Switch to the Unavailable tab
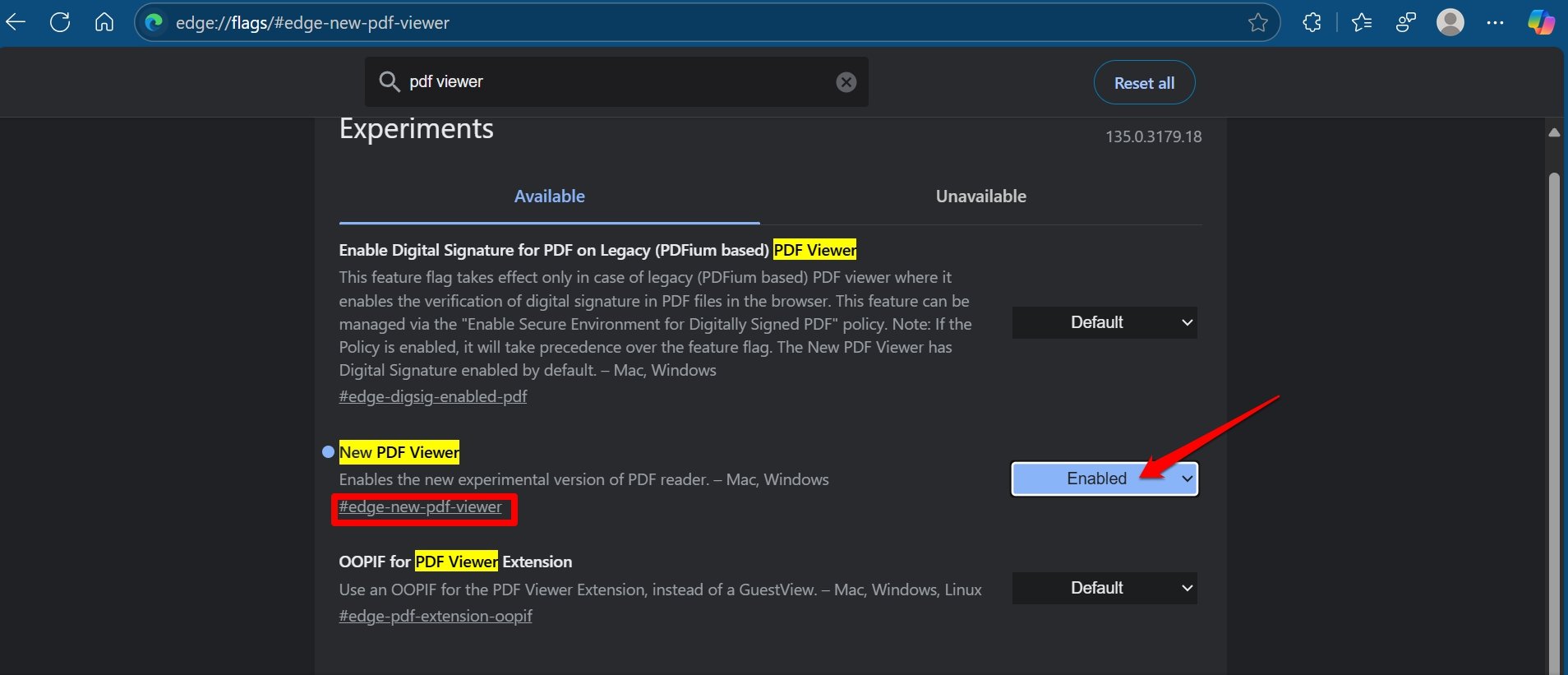This screenshot has height=675, width=1568. click(980, 196)
